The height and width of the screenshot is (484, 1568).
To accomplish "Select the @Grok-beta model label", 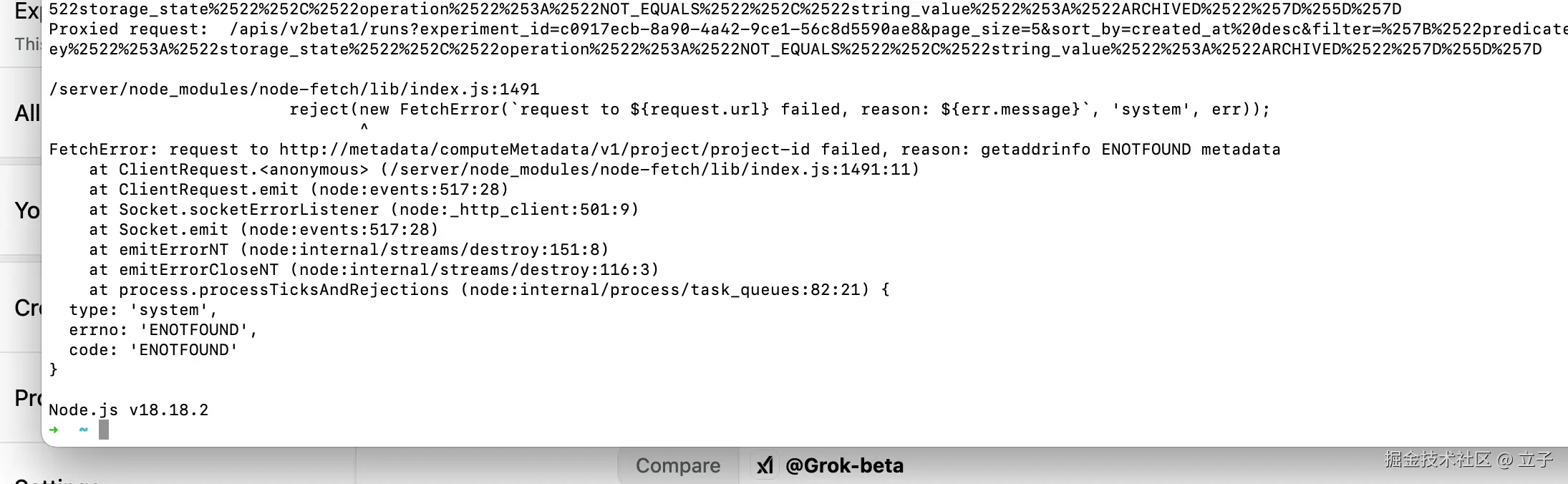I will click(x=844, y=466).
